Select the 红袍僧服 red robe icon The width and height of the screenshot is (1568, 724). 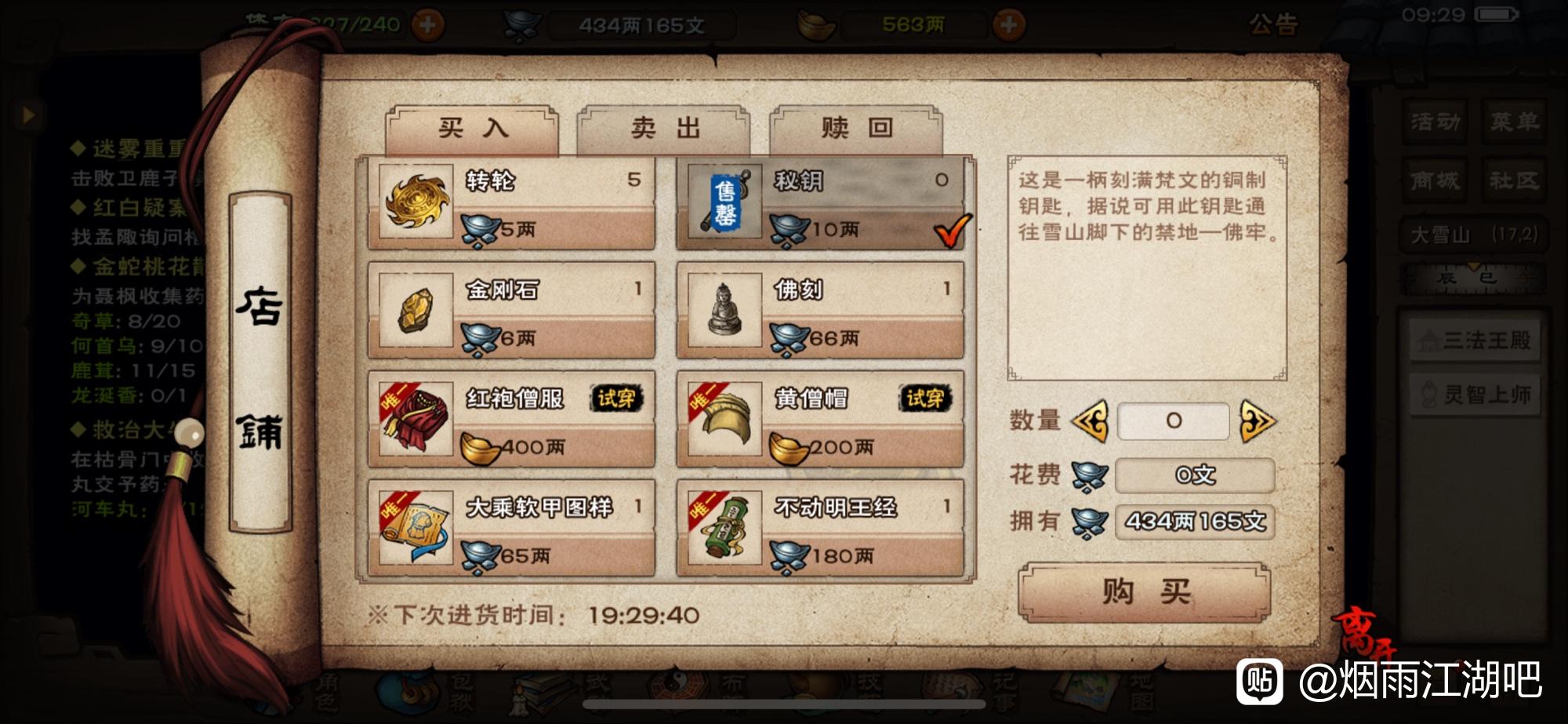416,419
